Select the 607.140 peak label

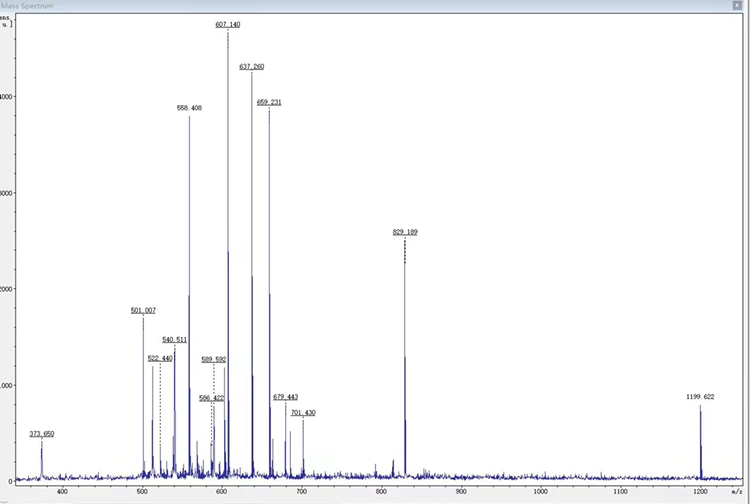click(x=228, y=24)
